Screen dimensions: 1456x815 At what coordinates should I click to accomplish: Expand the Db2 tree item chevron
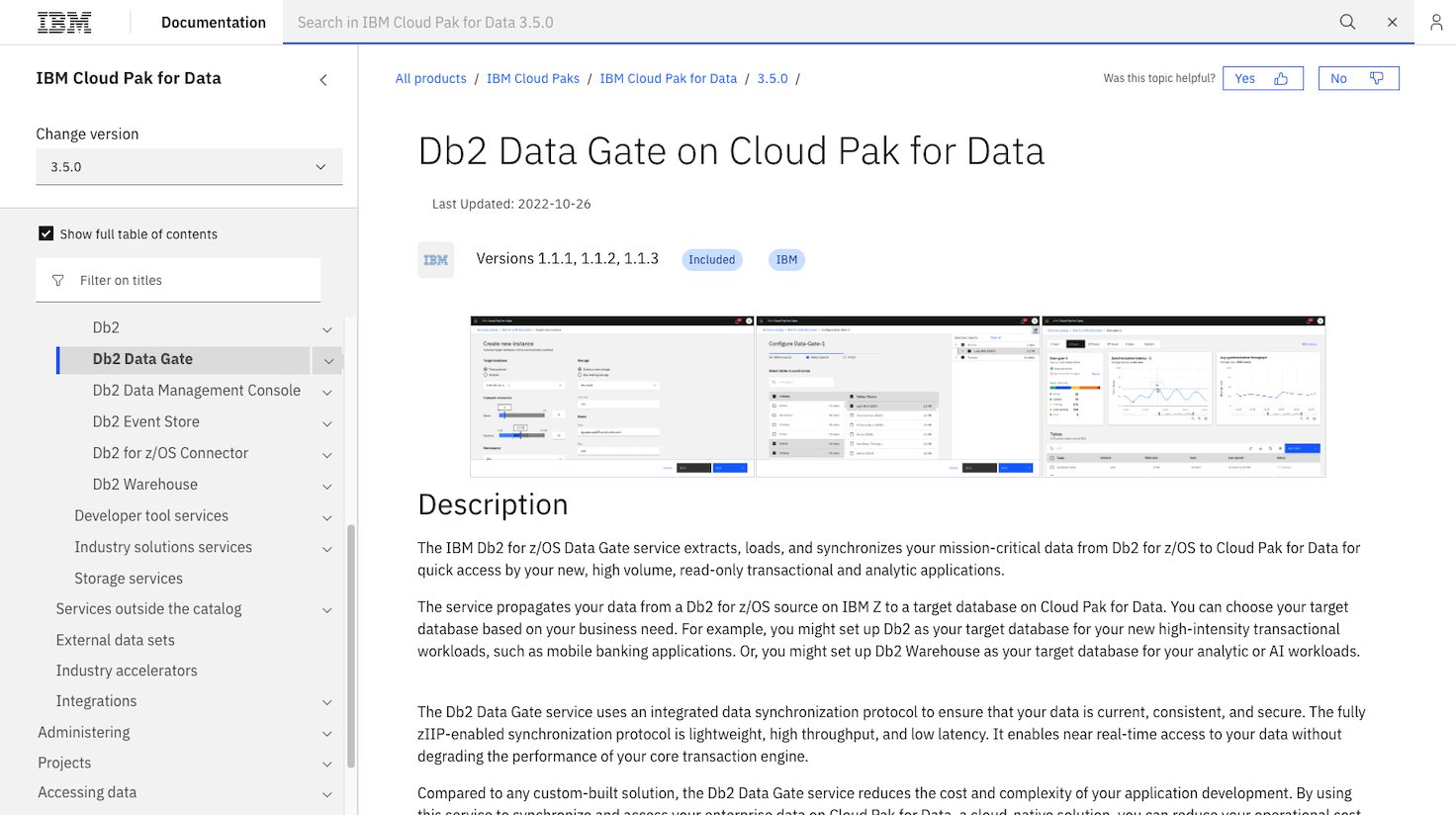click(x=327, y=329)
